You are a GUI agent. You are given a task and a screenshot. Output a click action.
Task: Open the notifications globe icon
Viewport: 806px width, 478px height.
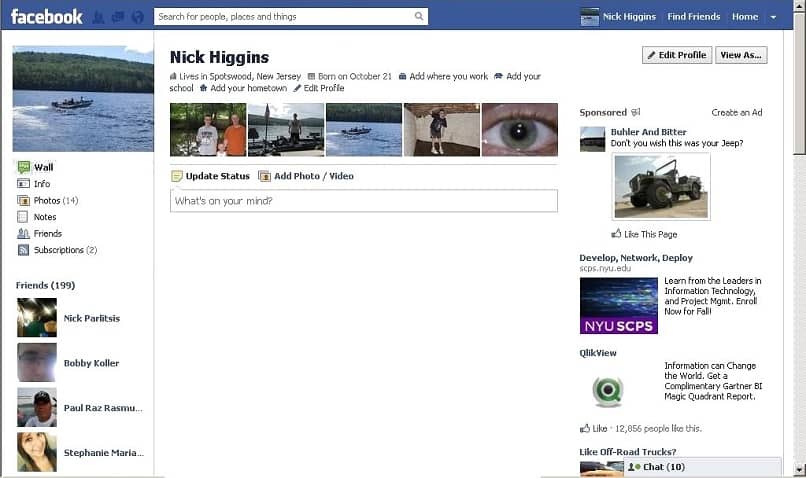tap(137, 17)
